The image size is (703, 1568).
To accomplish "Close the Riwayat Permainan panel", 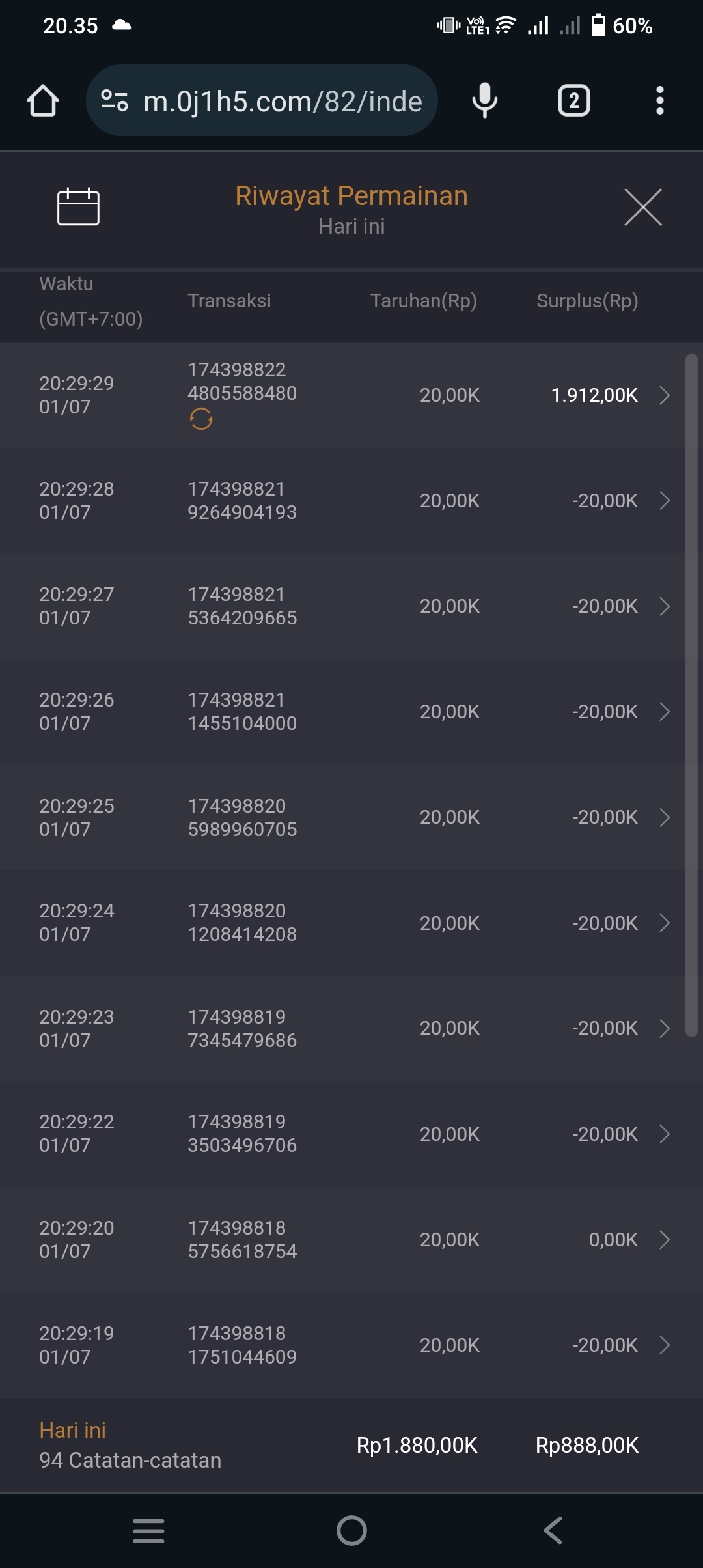I will pos(642,207).
